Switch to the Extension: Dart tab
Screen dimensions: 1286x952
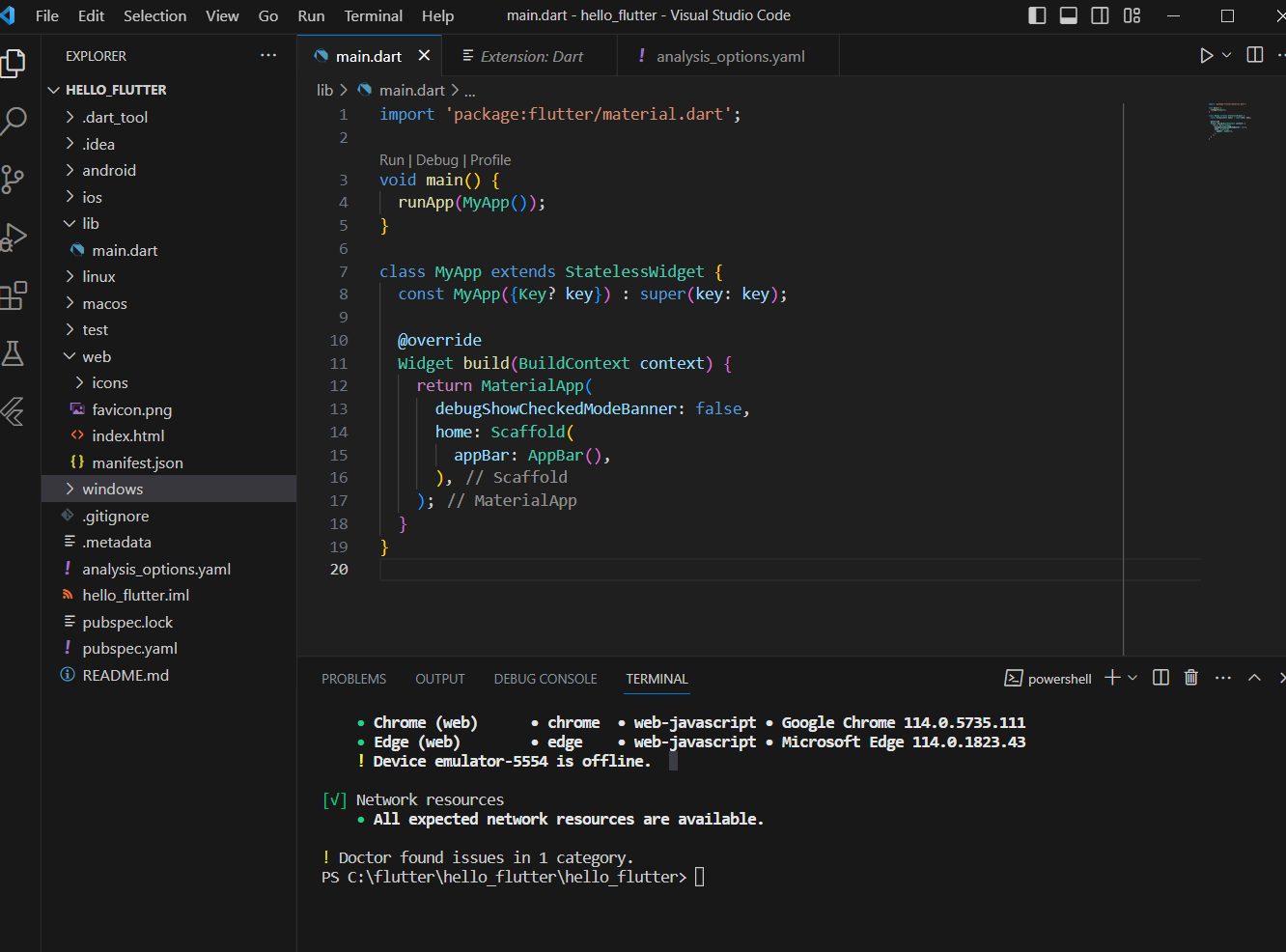[x=531, y=56]
